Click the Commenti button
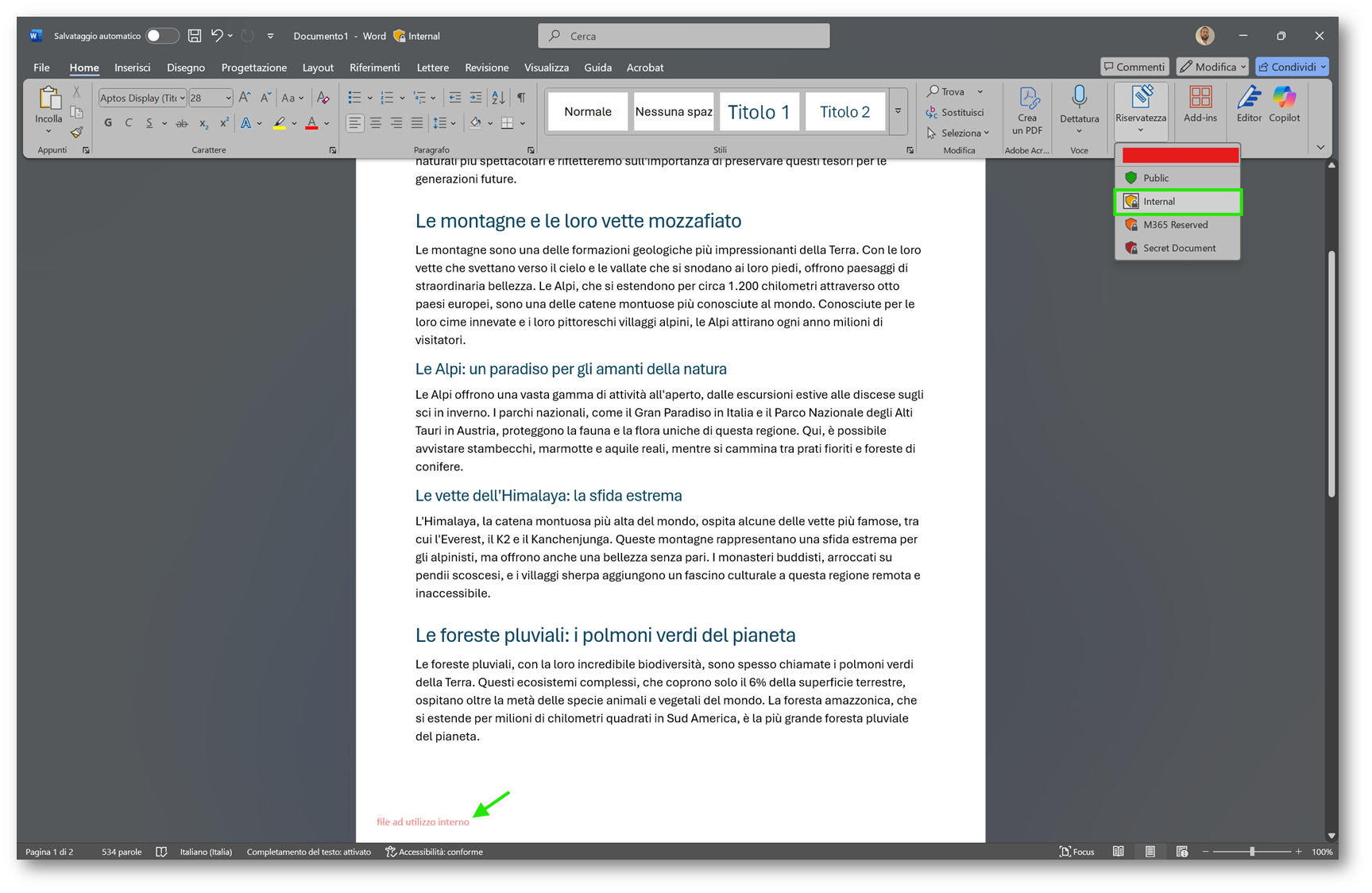The height and width of the screenshot is (893, 1372). click(1134, 67)
